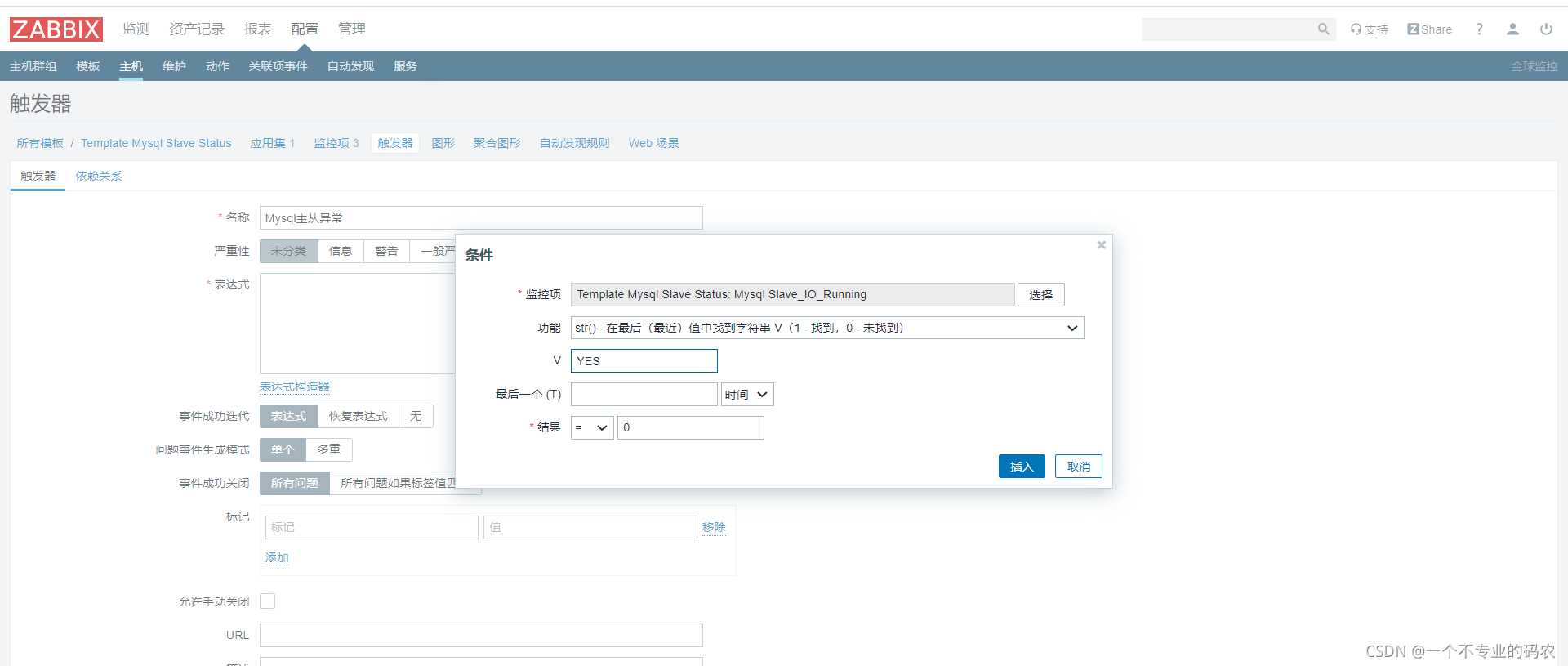Open the 资产记录 top menu

coord(197,29)
